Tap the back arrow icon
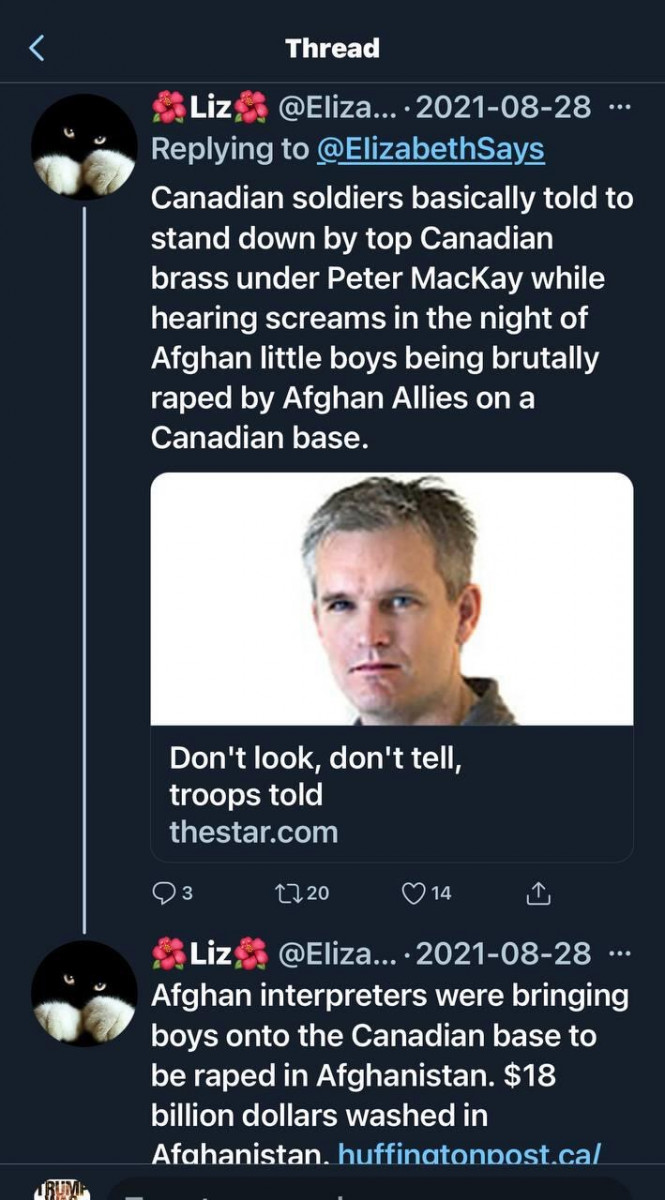Screen dimensions: 665x1200 [36, 48]
